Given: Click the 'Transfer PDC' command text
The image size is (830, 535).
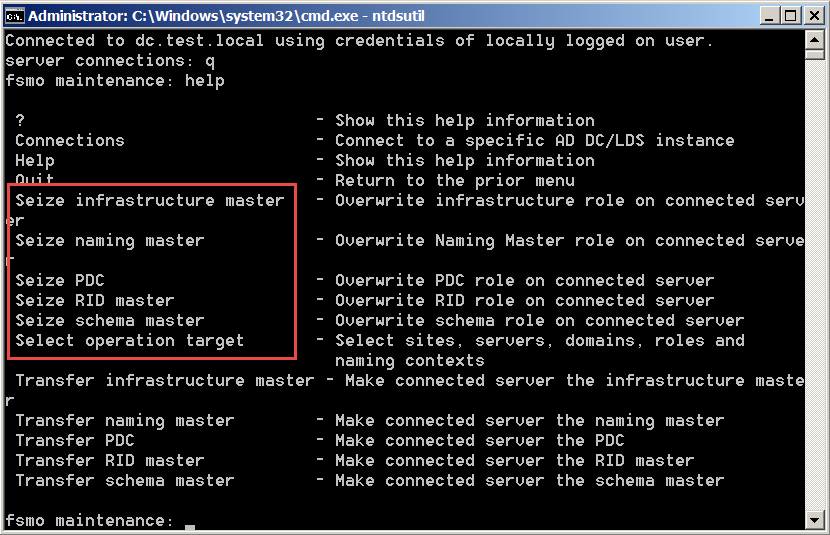Looking at the screenshot, I should [x=75, y=441].
